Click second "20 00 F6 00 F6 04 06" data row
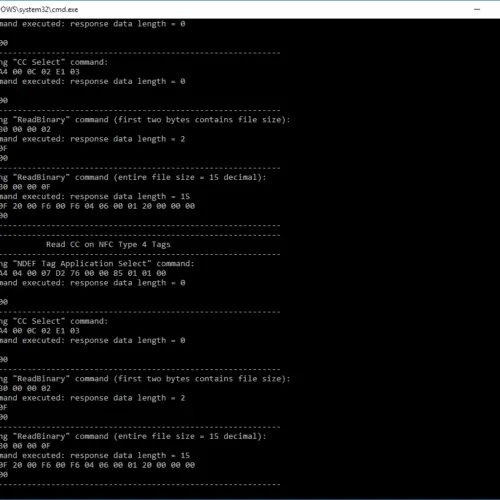Screen dimensions: 500x500 point(97,465)
